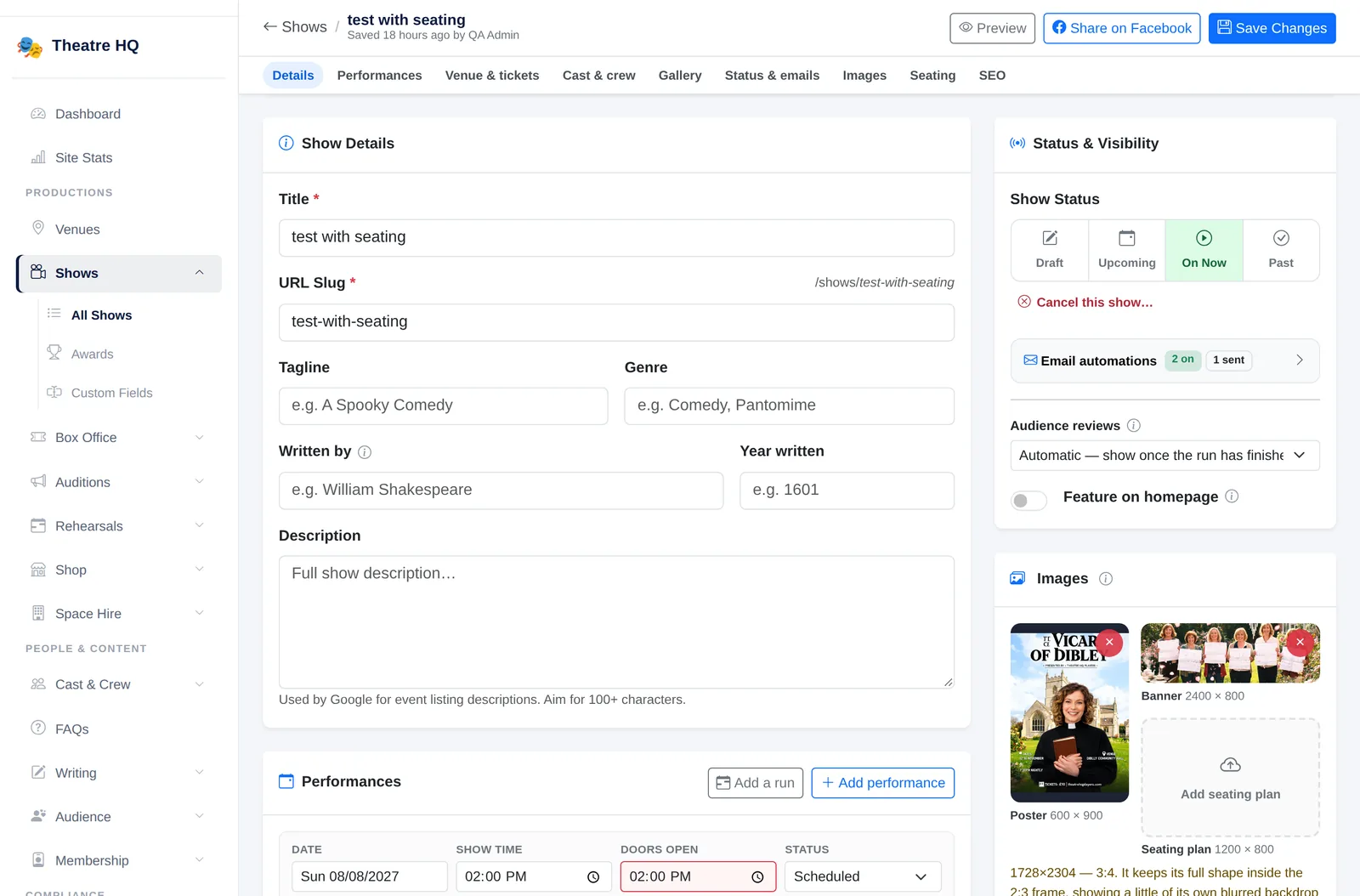The image size is (1360, 896).
Task: Click the back arrow to Shows
Action: tap(270, 27)
